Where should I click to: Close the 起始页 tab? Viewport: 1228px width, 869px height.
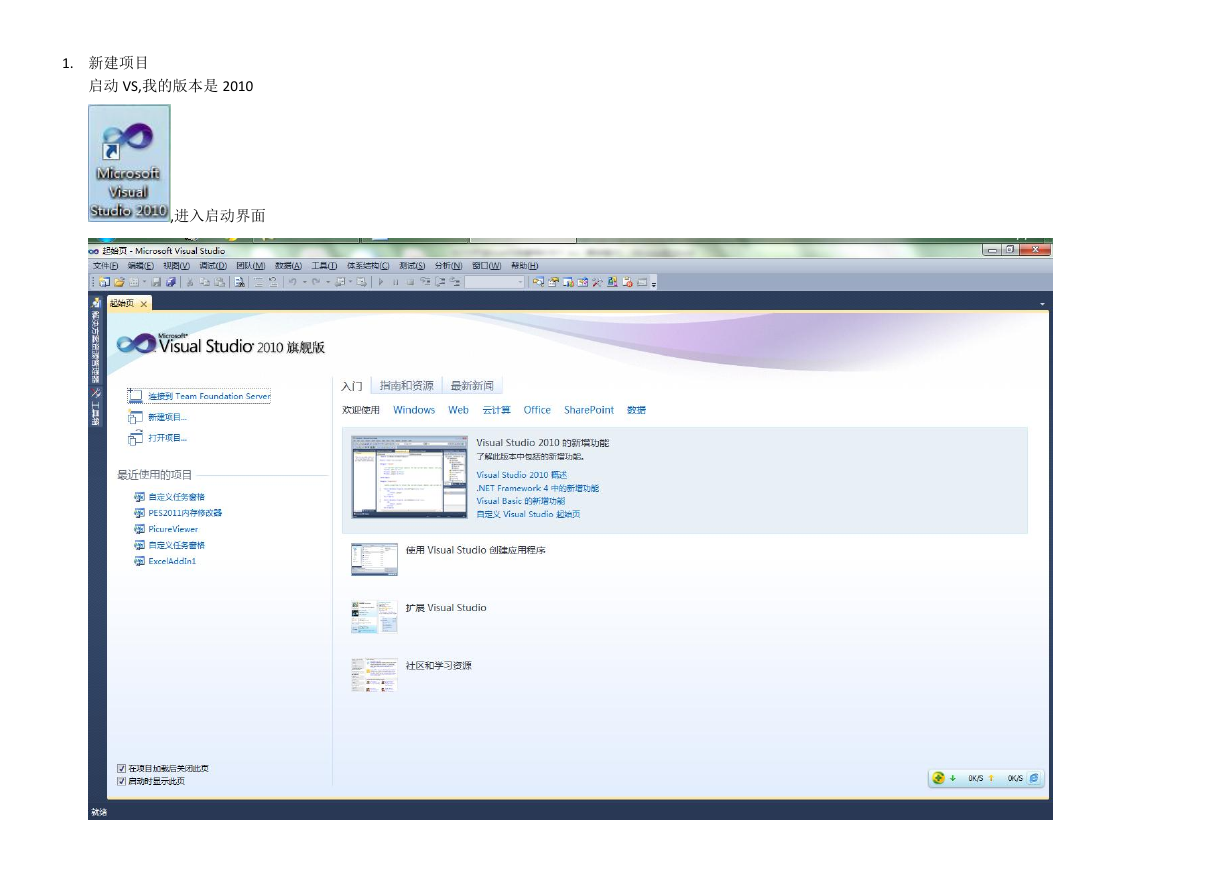(144, 304)
